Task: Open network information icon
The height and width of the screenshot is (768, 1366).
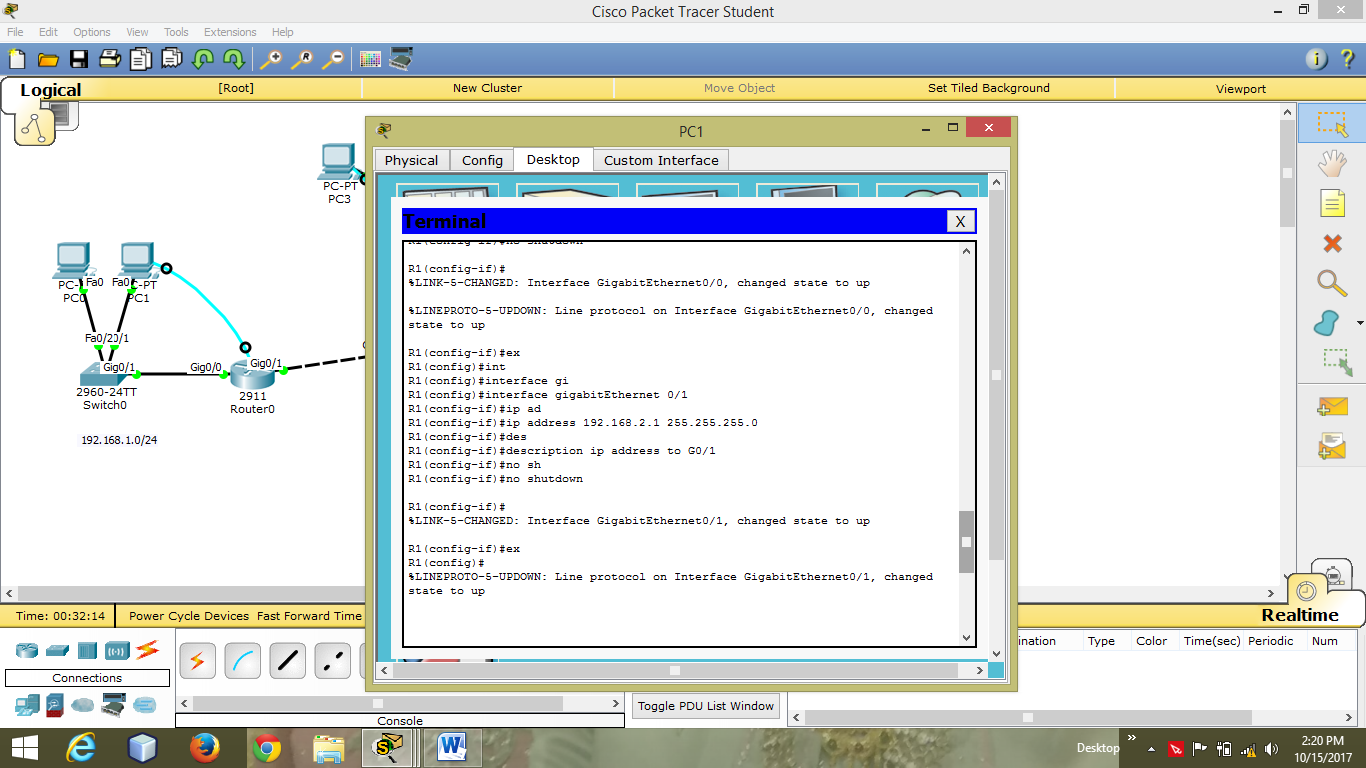Action: tap(1317, 59)
